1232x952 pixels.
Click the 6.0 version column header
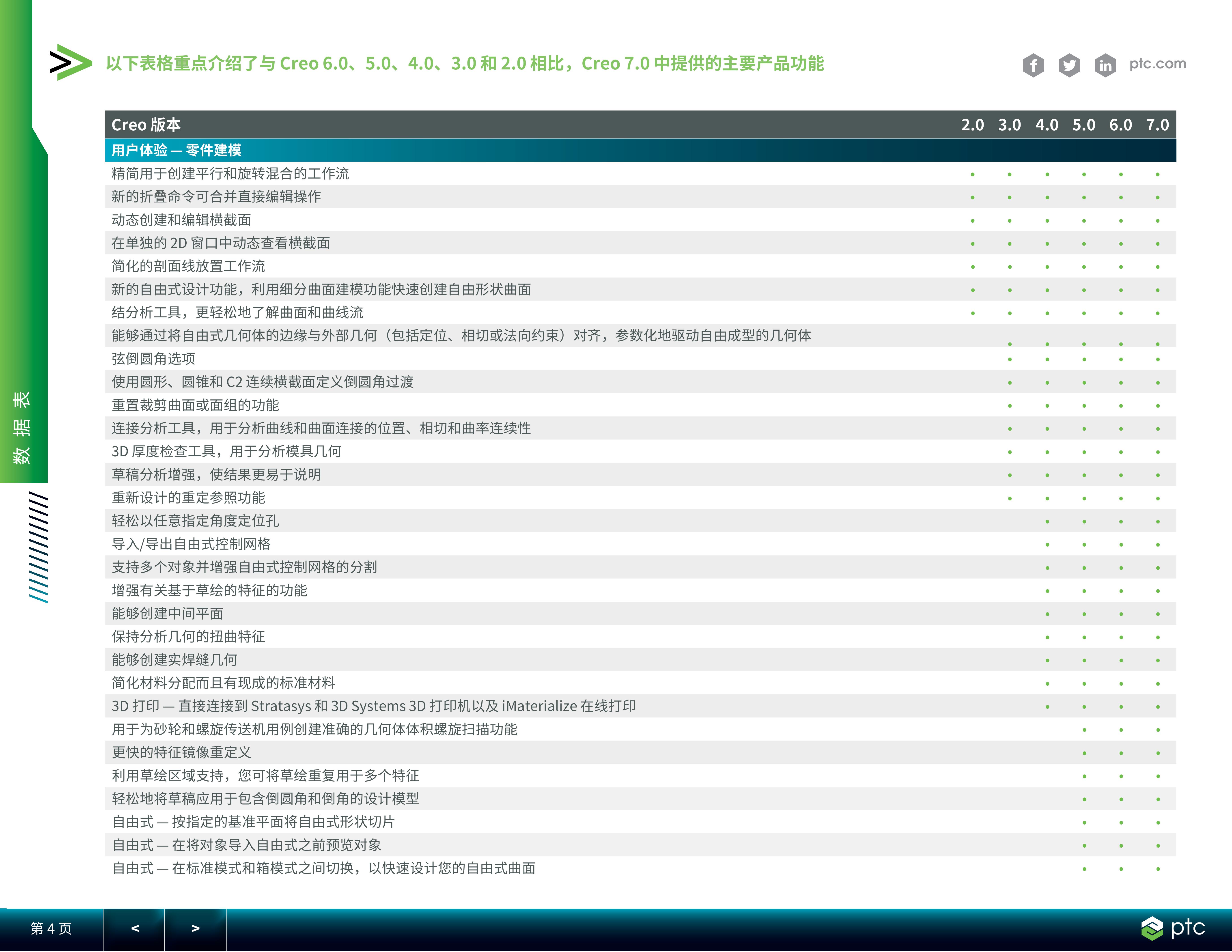[1121, 125]
